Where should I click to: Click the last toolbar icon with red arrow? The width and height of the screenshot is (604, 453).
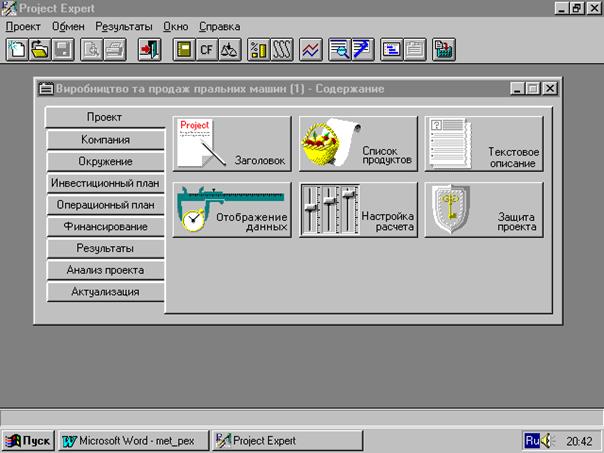(x=444, y=50)
